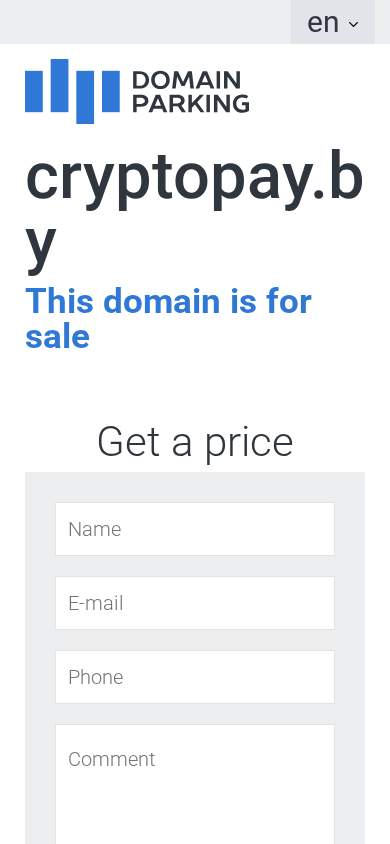Click the "DOMAIN" word in the logo

point(186,80)
